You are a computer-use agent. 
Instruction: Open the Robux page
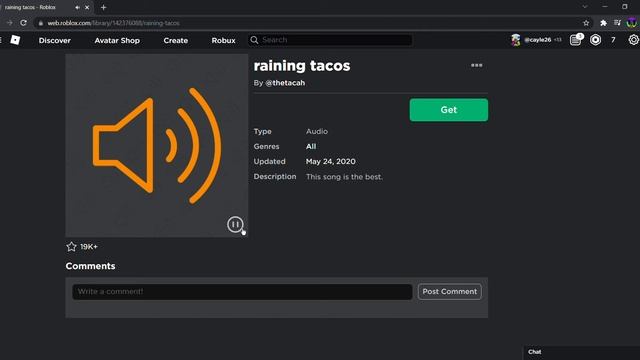pyautogui.click(x=223, y=40)
